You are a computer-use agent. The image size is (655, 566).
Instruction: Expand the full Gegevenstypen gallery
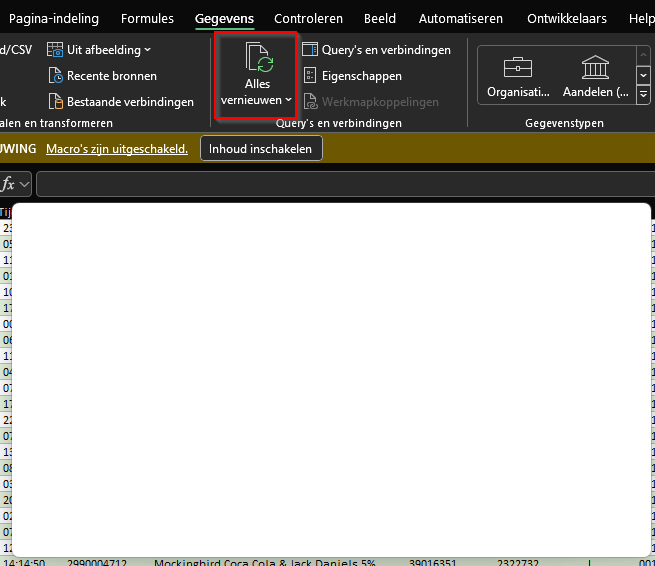coord(643,94)
